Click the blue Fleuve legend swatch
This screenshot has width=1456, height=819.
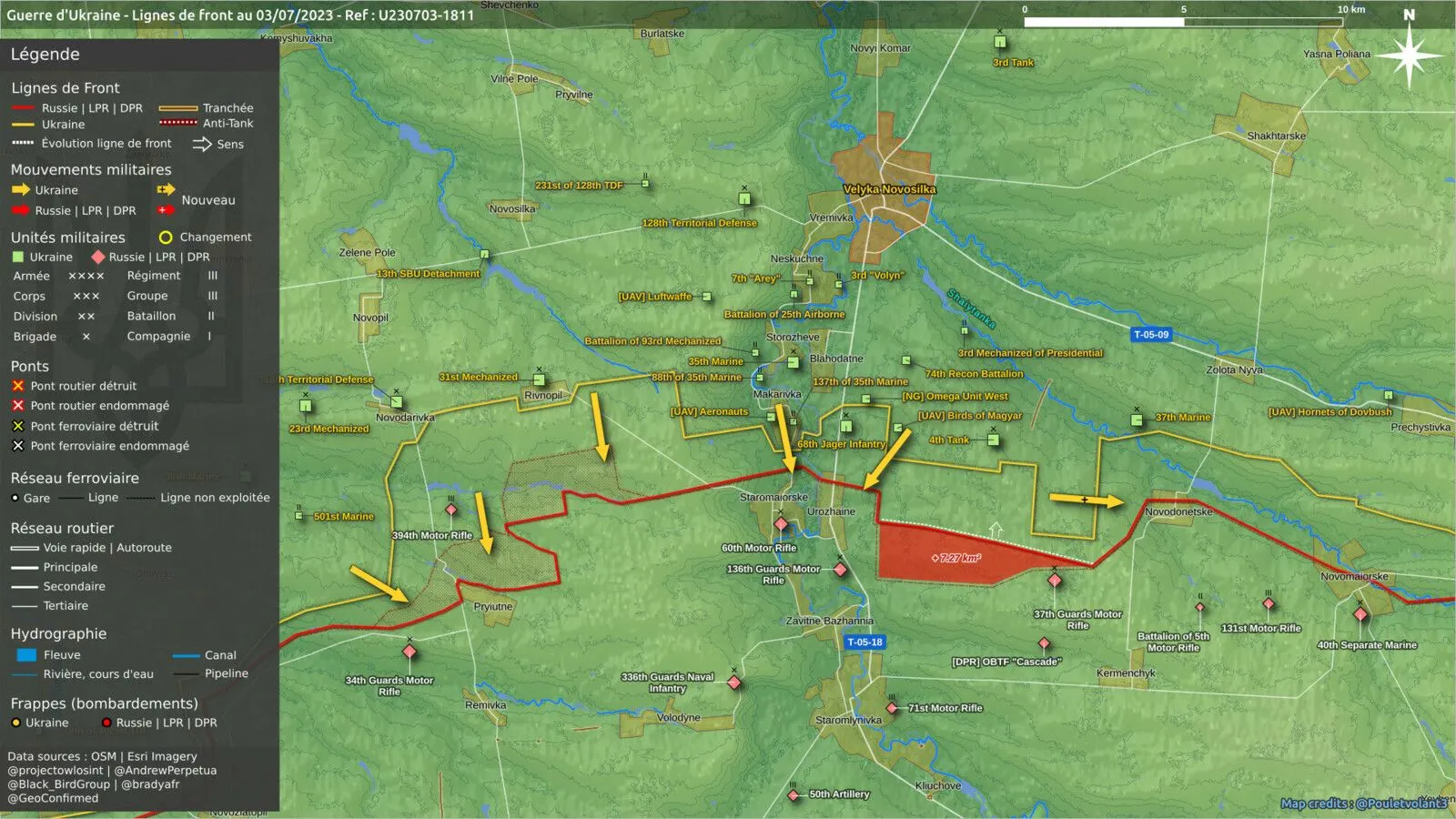pyautogui.click(x=26, y=655)
